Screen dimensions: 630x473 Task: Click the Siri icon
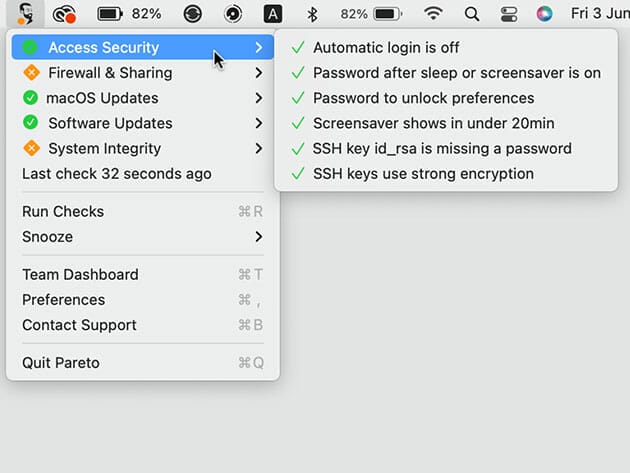click(544, 14)
